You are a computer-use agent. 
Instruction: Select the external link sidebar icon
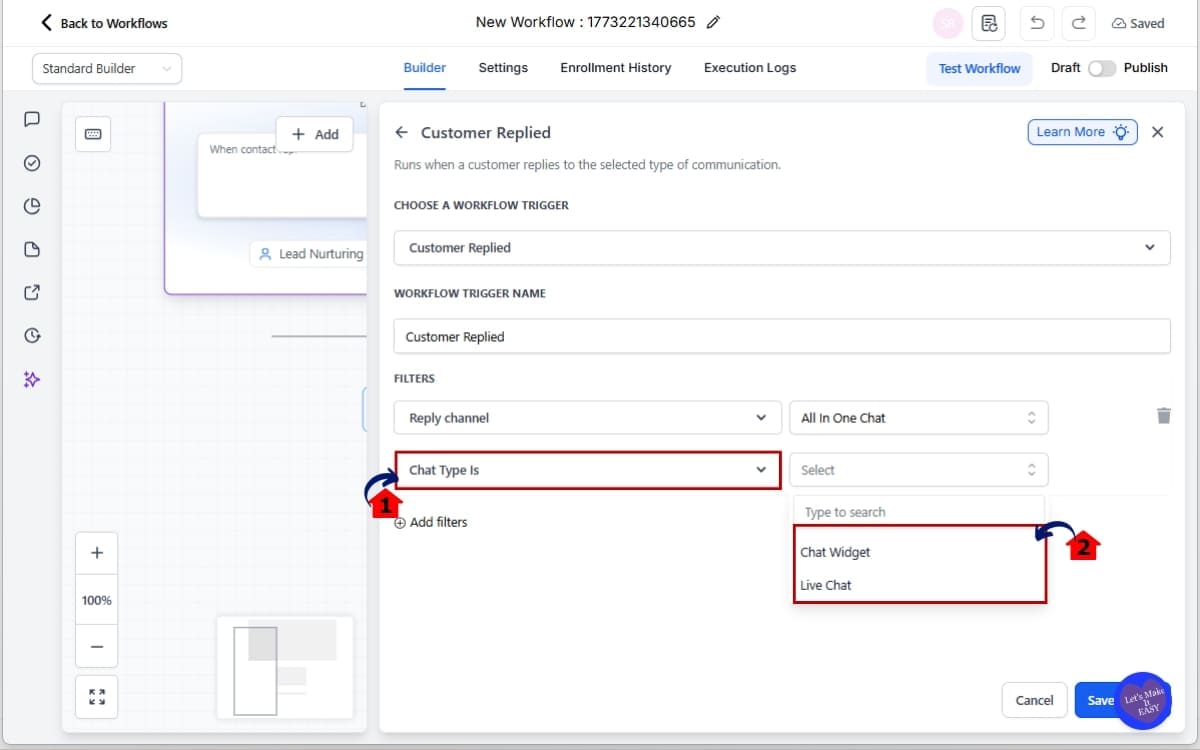point(31,292)
